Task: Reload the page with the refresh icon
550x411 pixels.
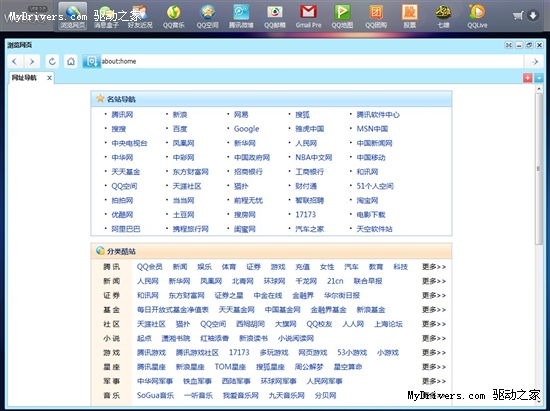Action: coord(52,61)
